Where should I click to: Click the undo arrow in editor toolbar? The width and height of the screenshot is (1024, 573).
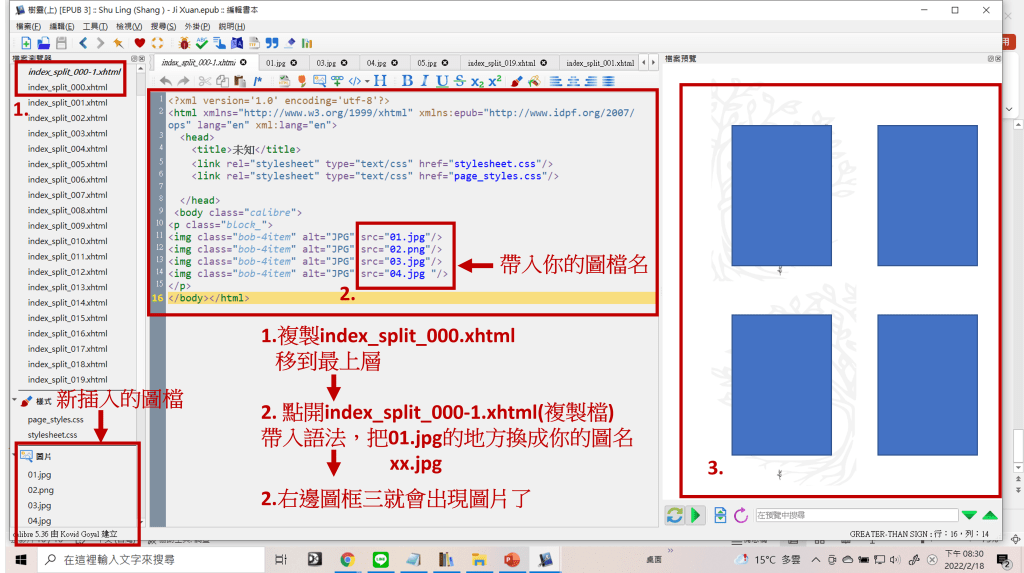coord(166,81)
